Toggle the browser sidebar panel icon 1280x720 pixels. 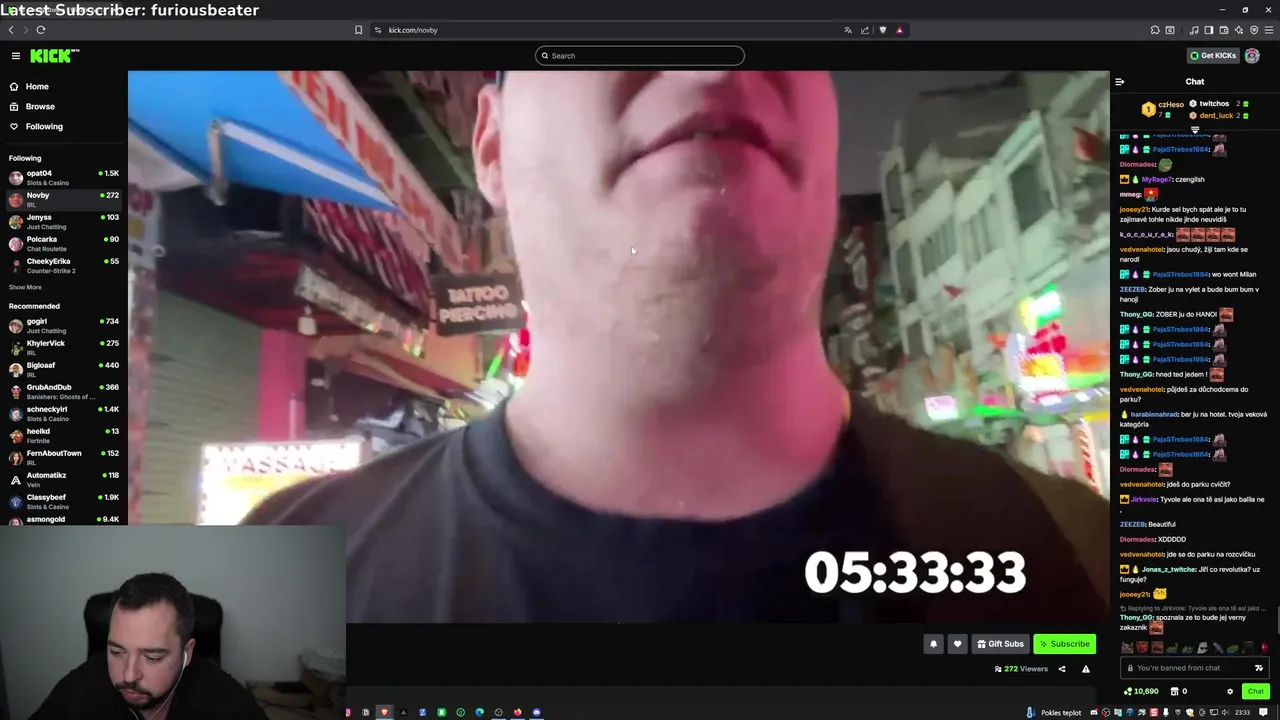(1209, 30)
